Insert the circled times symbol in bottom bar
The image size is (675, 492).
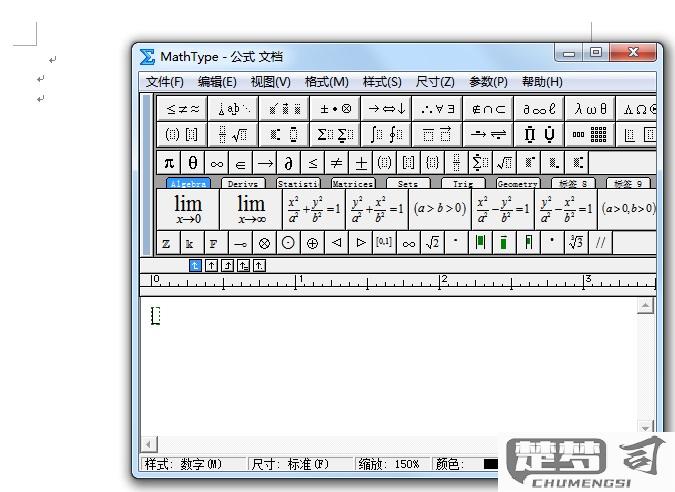(264, 243)
